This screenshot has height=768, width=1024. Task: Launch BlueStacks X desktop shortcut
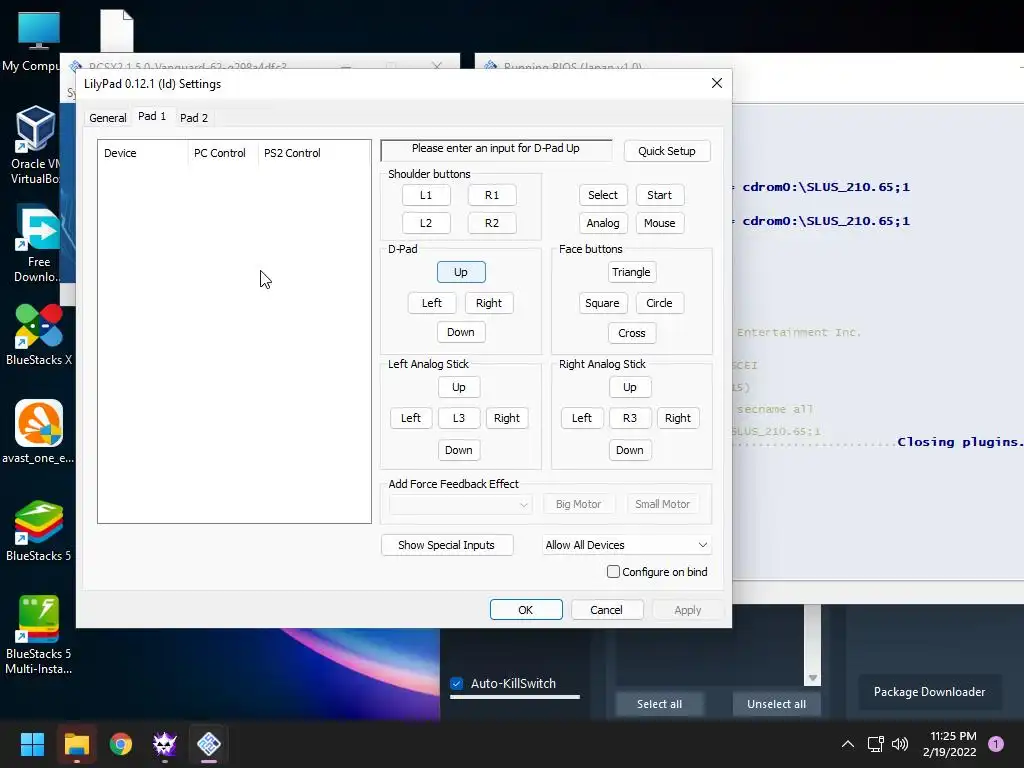tap(39, 334)
